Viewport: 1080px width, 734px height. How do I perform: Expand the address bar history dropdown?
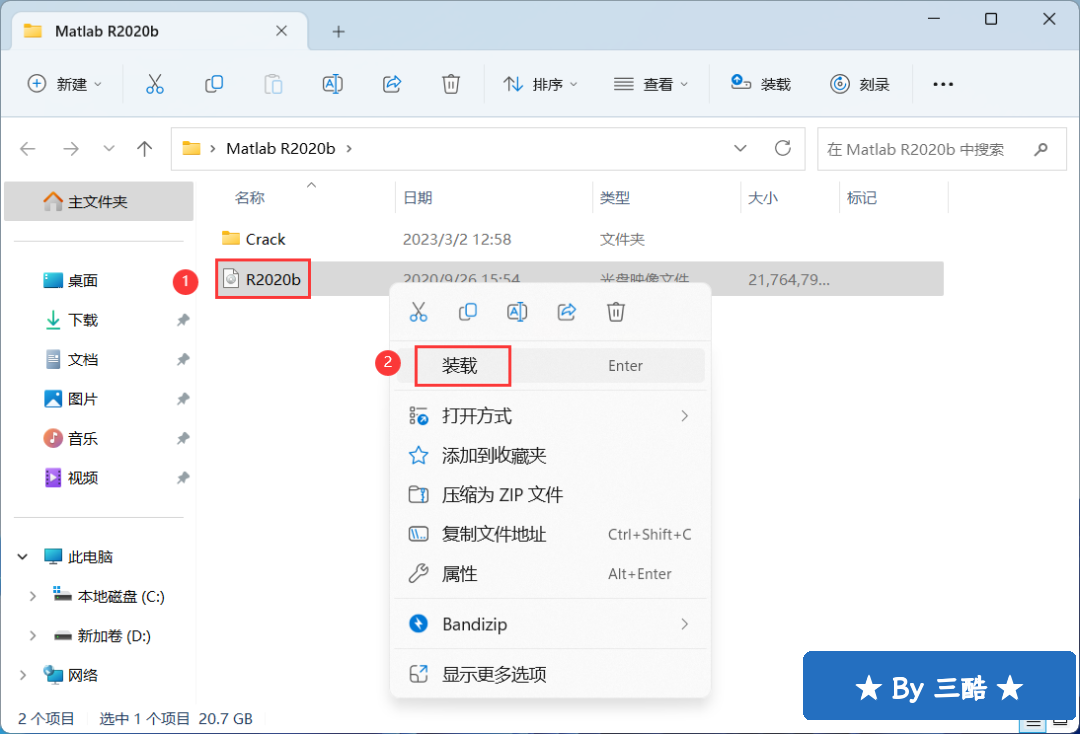(740, 148)
